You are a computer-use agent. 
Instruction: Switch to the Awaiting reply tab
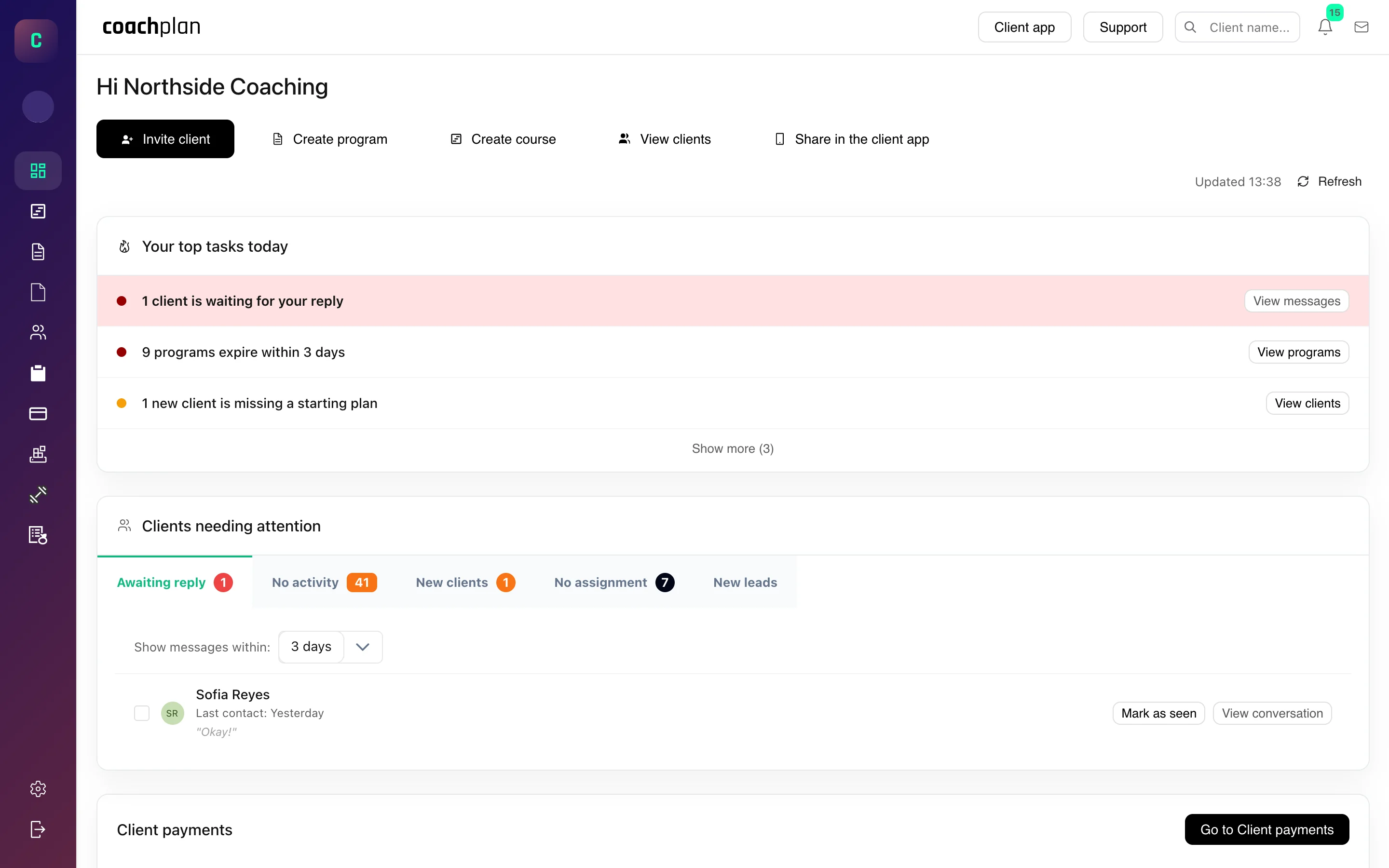point(175,583)
